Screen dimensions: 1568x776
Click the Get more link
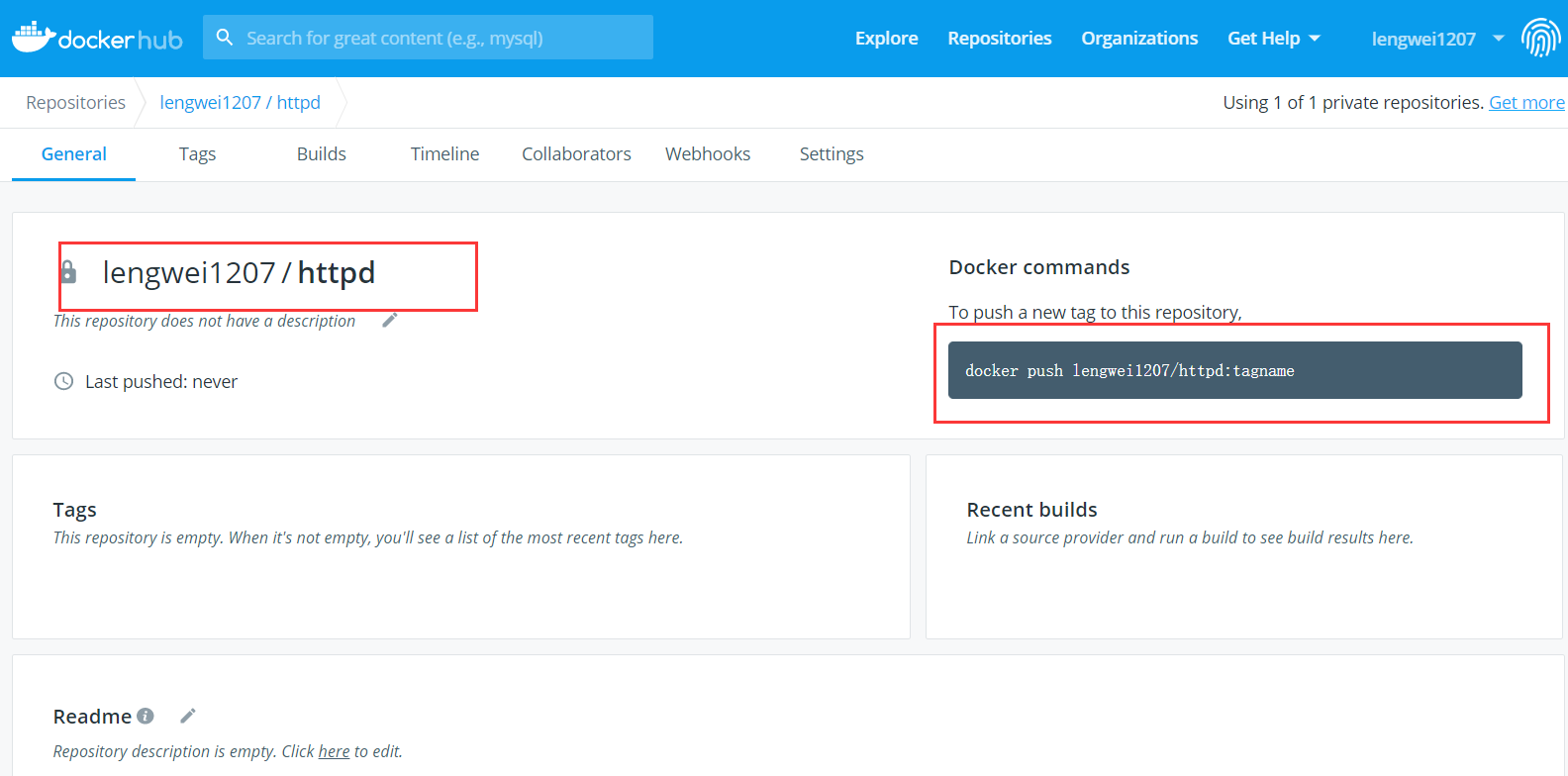1527,103
